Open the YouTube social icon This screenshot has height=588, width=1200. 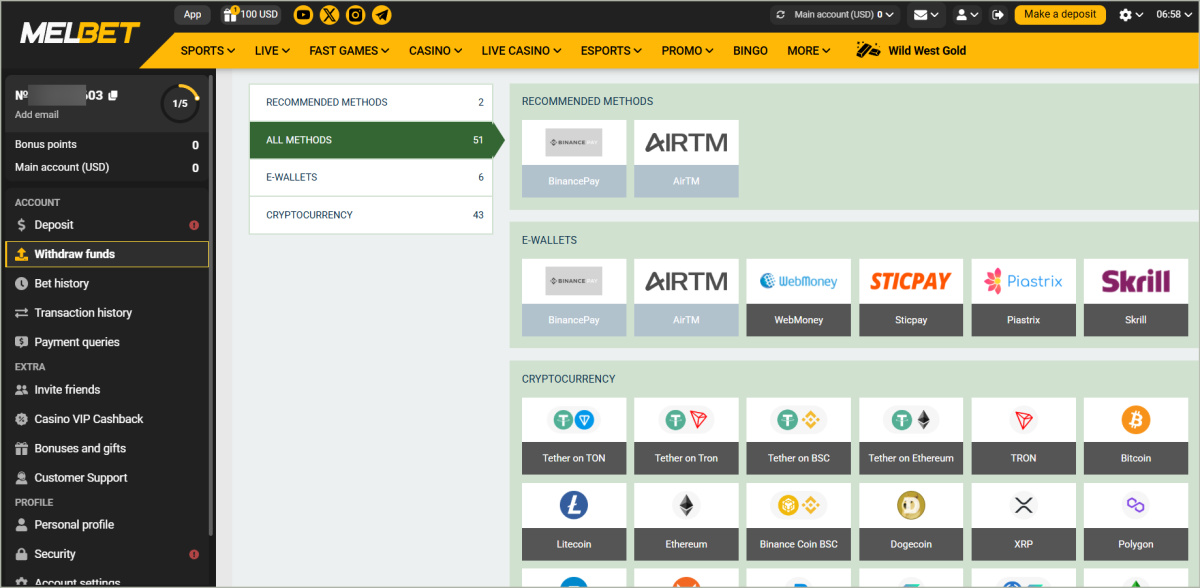303,15
